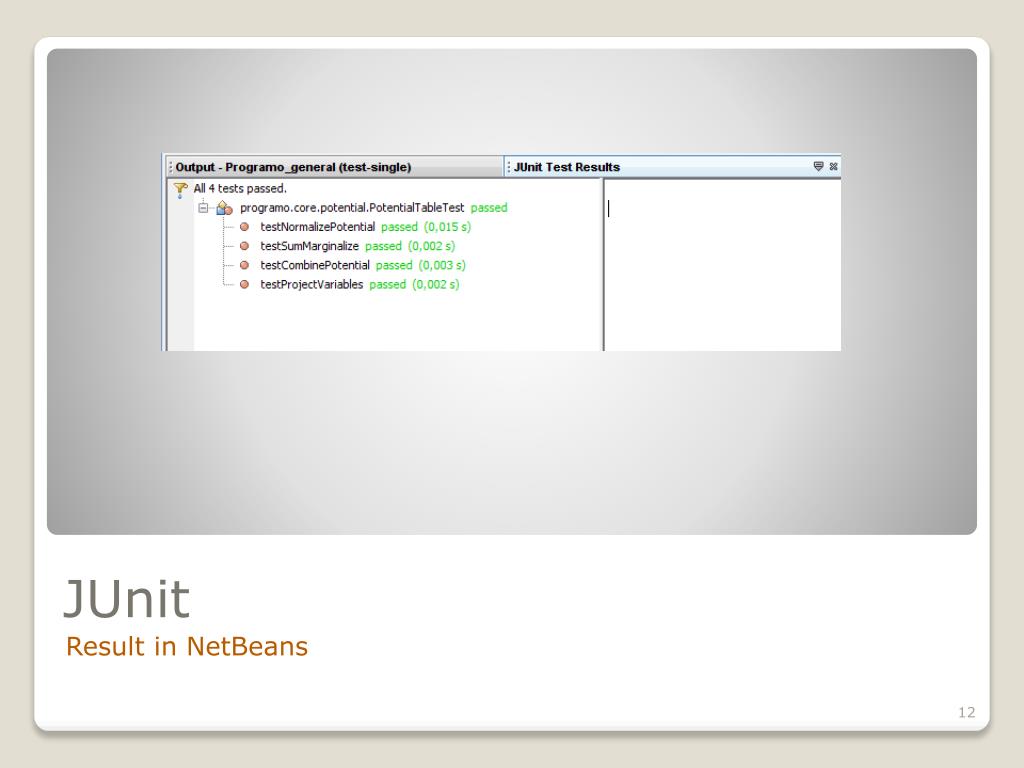Select the testNormalizePotential test row
The width and height of the screenshot is (1024, 768).
point(365,227)
